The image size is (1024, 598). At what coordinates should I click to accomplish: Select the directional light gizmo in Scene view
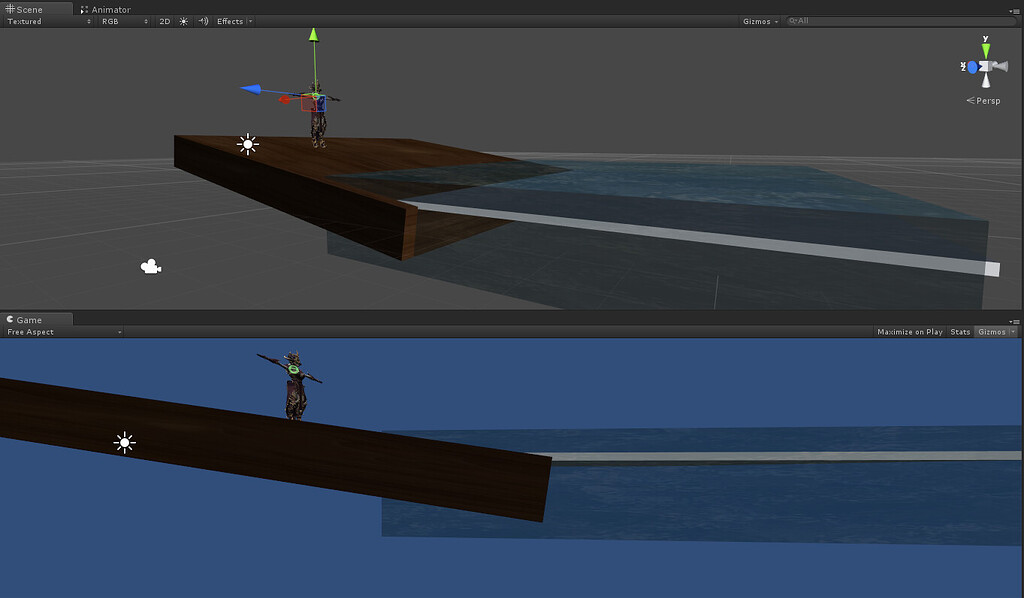[247, 144]
